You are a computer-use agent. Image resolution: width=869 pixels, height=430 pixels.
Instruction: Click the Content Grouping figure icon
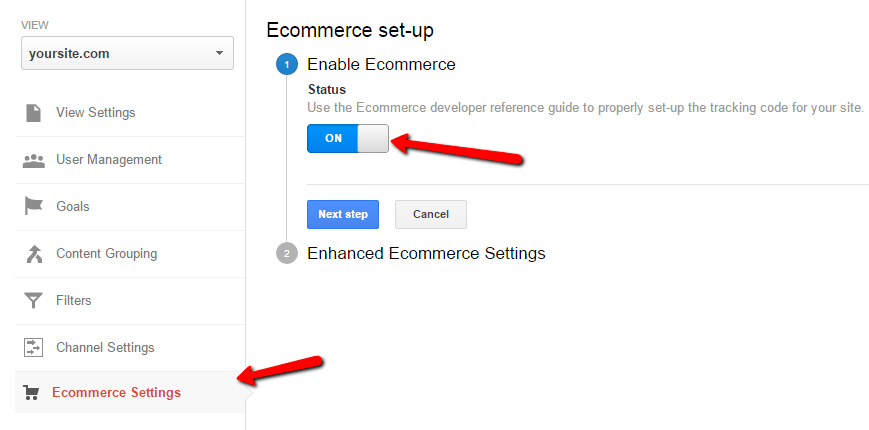34,254
